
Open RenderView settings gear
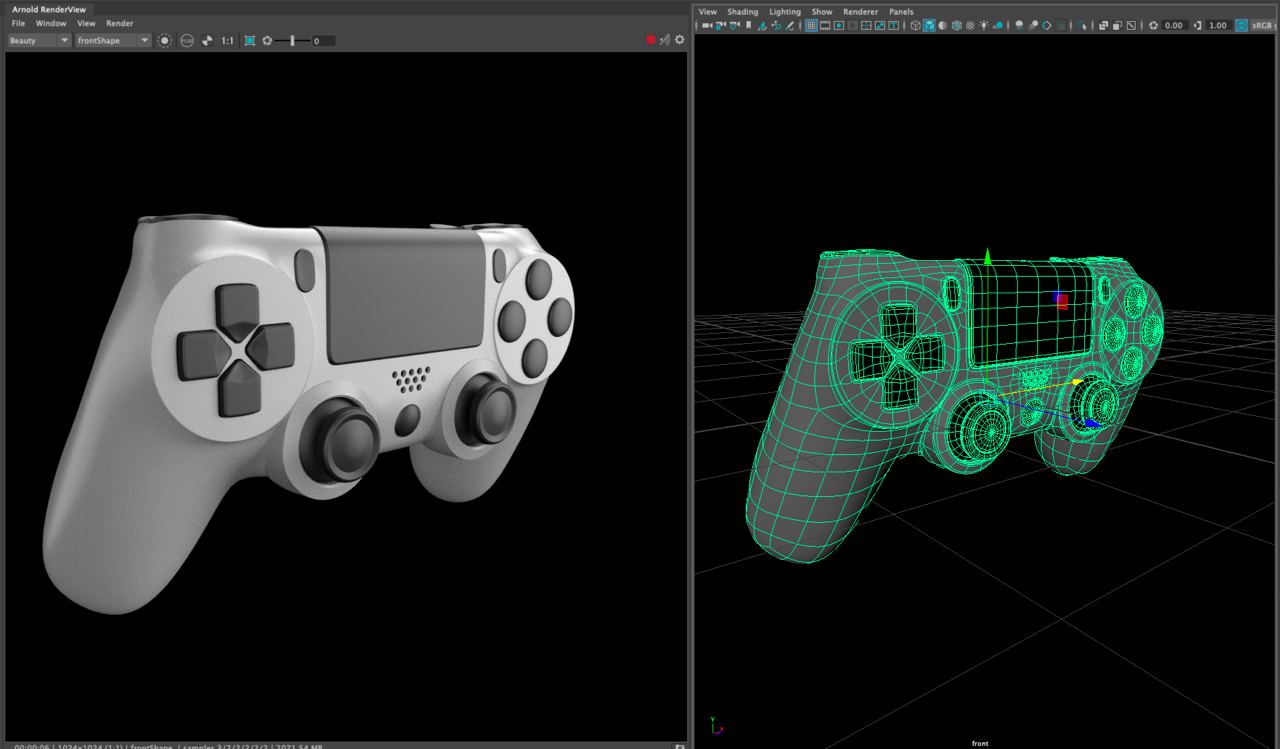tap(680, 39)
